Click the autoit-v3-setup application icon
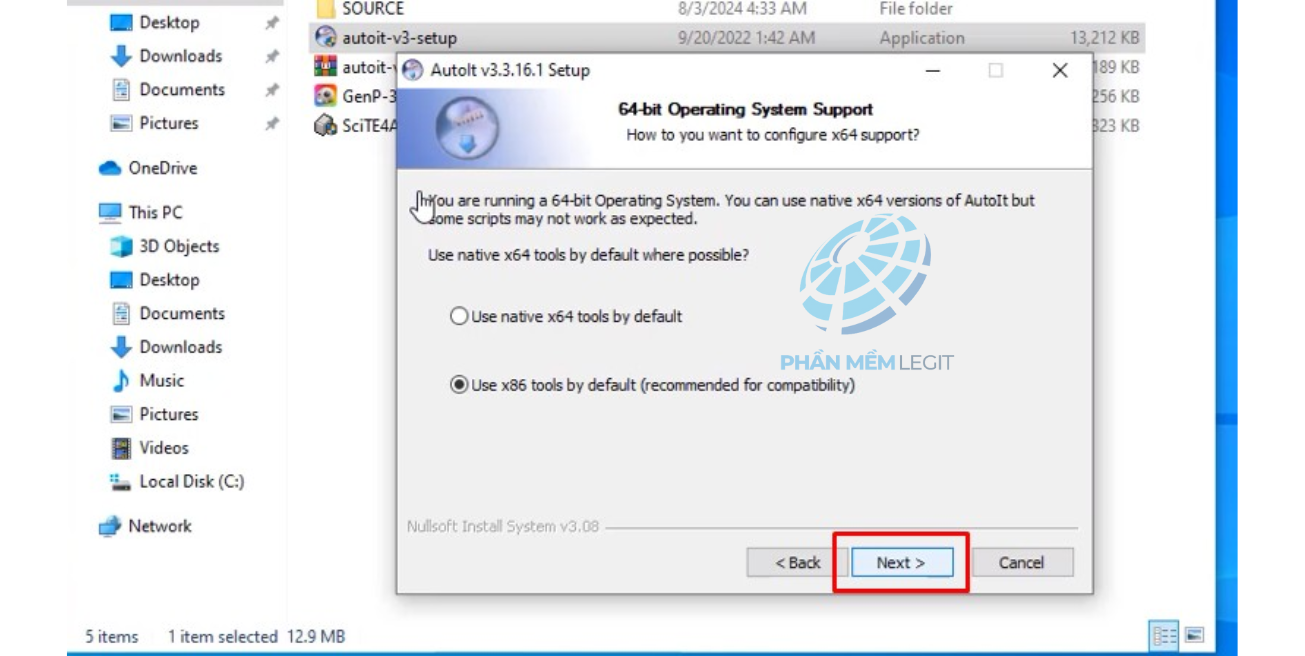Screen dimensions: 1305x656 tap(325, 38)
